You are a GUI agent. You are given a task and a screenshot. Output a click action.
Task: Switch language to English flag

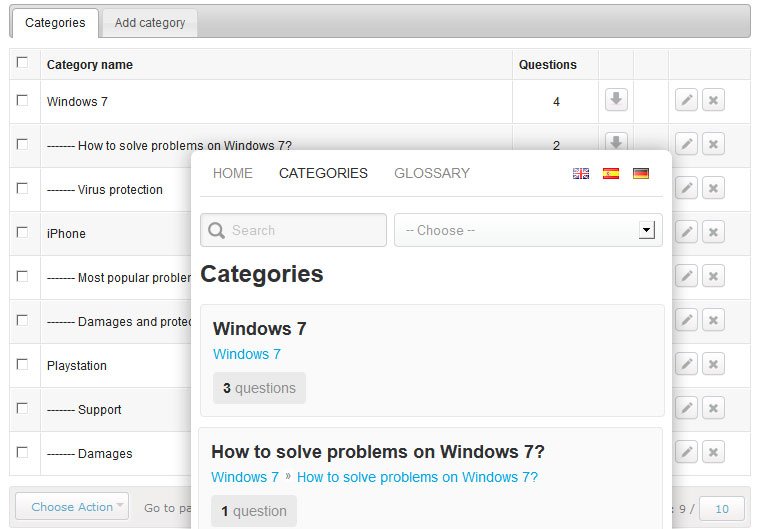click(x=581, y=173)
